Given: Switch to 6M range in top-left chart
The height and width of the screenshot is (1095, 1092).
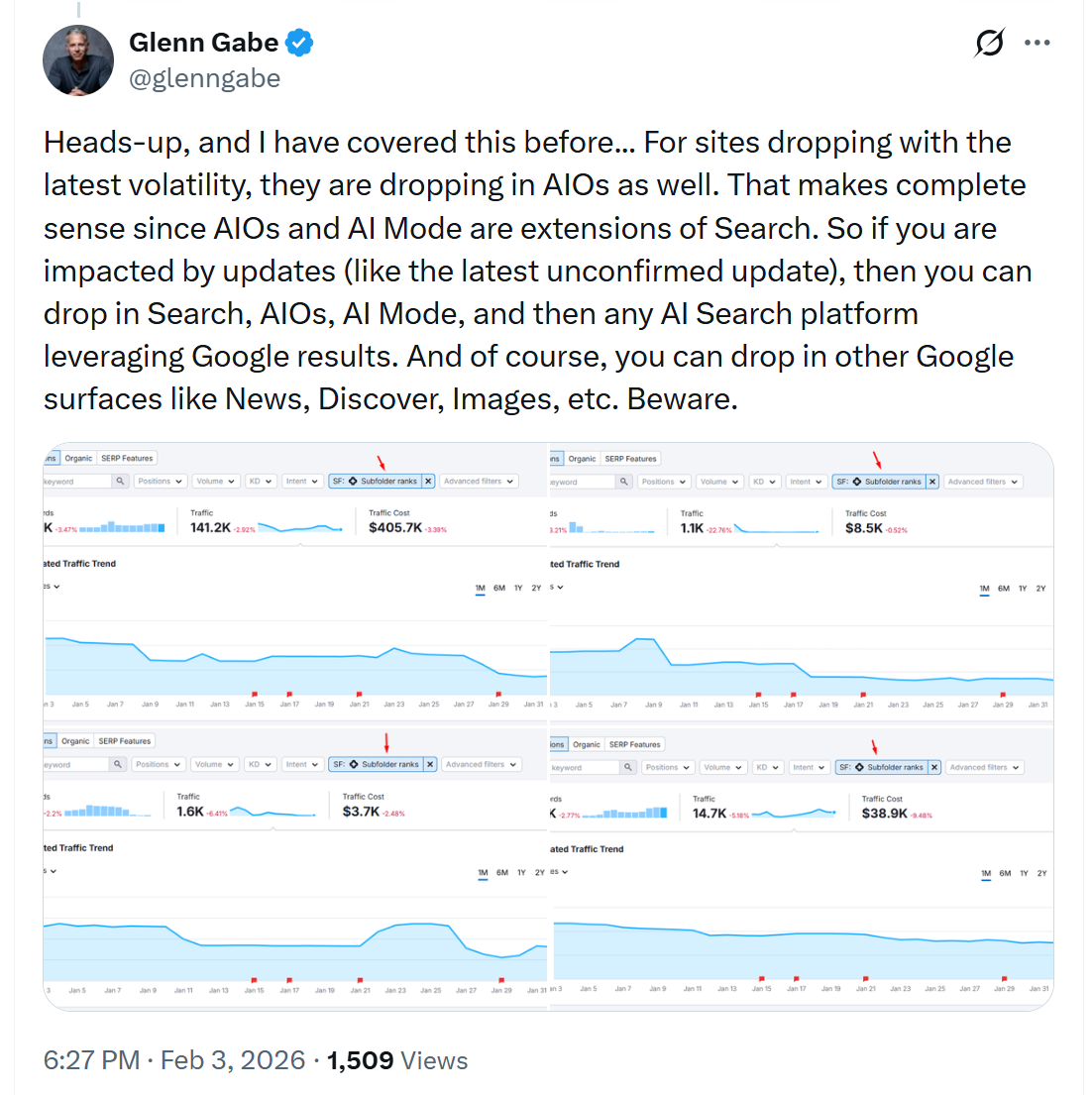Looking at the screenshot, I should (x=499, y=589).
